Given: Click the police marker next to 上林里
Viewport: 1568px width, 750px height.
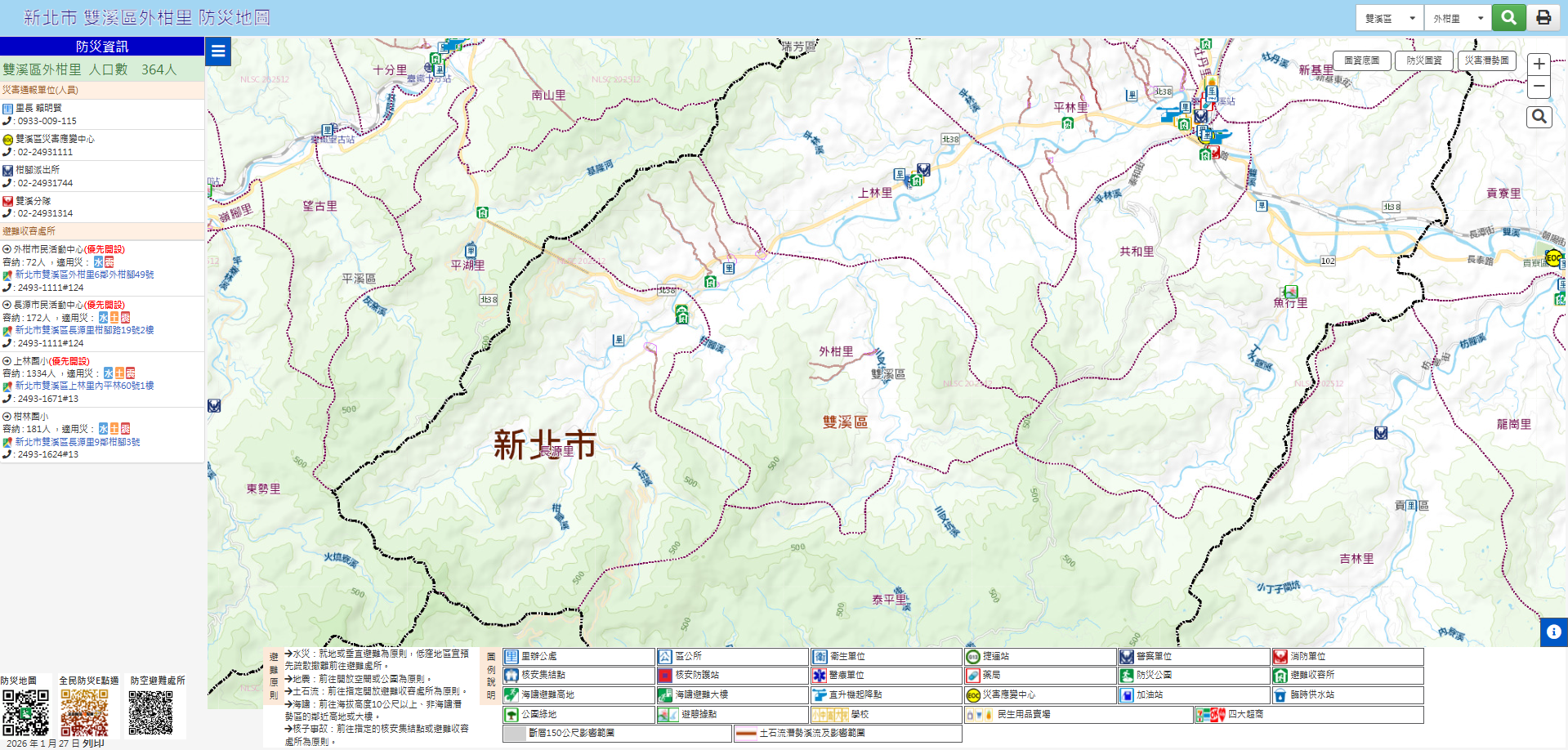Looking at the screenshot, I should 923,170.
